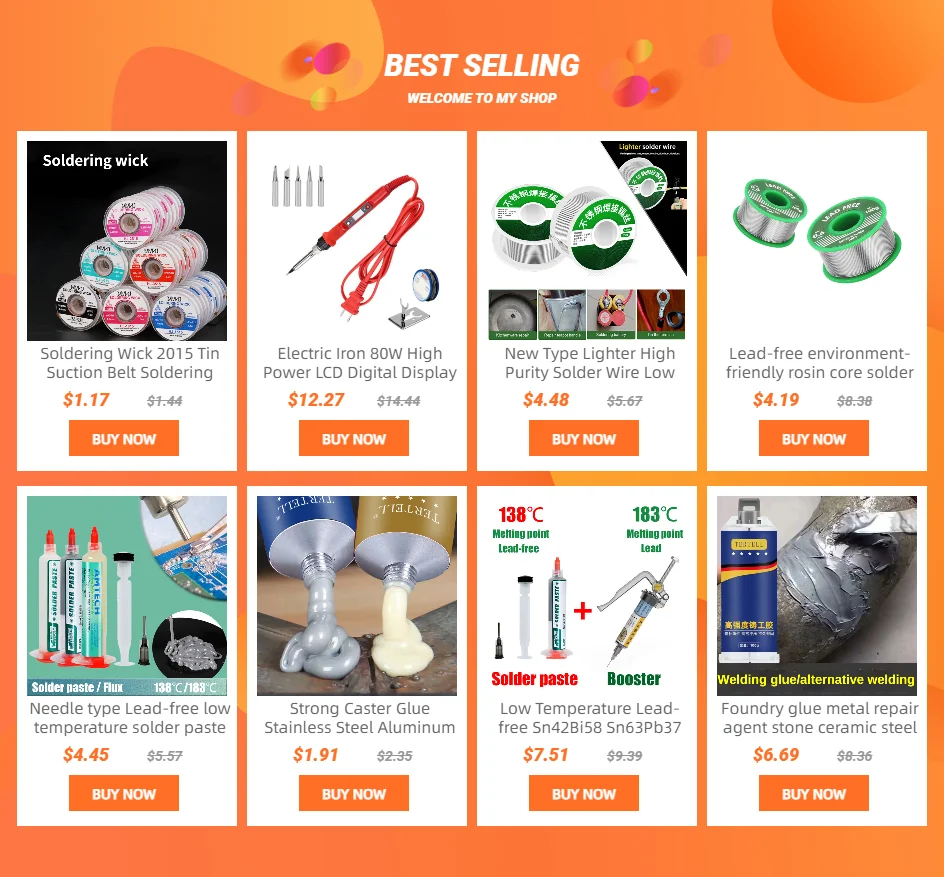Open the Soldering wick product image

(x=127, y=241)
